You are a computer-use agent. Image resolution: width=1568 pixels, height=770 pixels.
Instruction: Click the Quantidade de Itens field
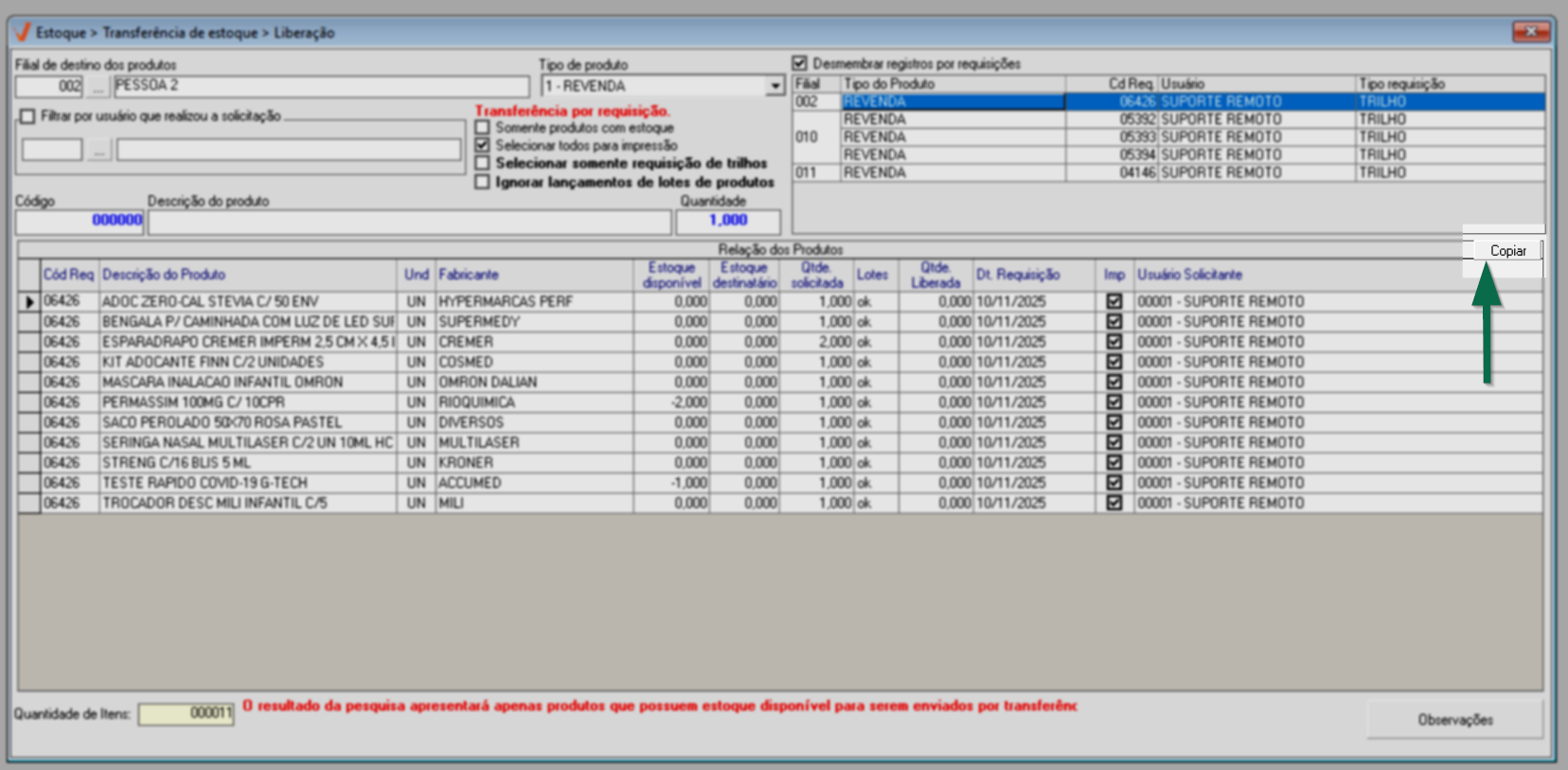(x=186, y=713)
